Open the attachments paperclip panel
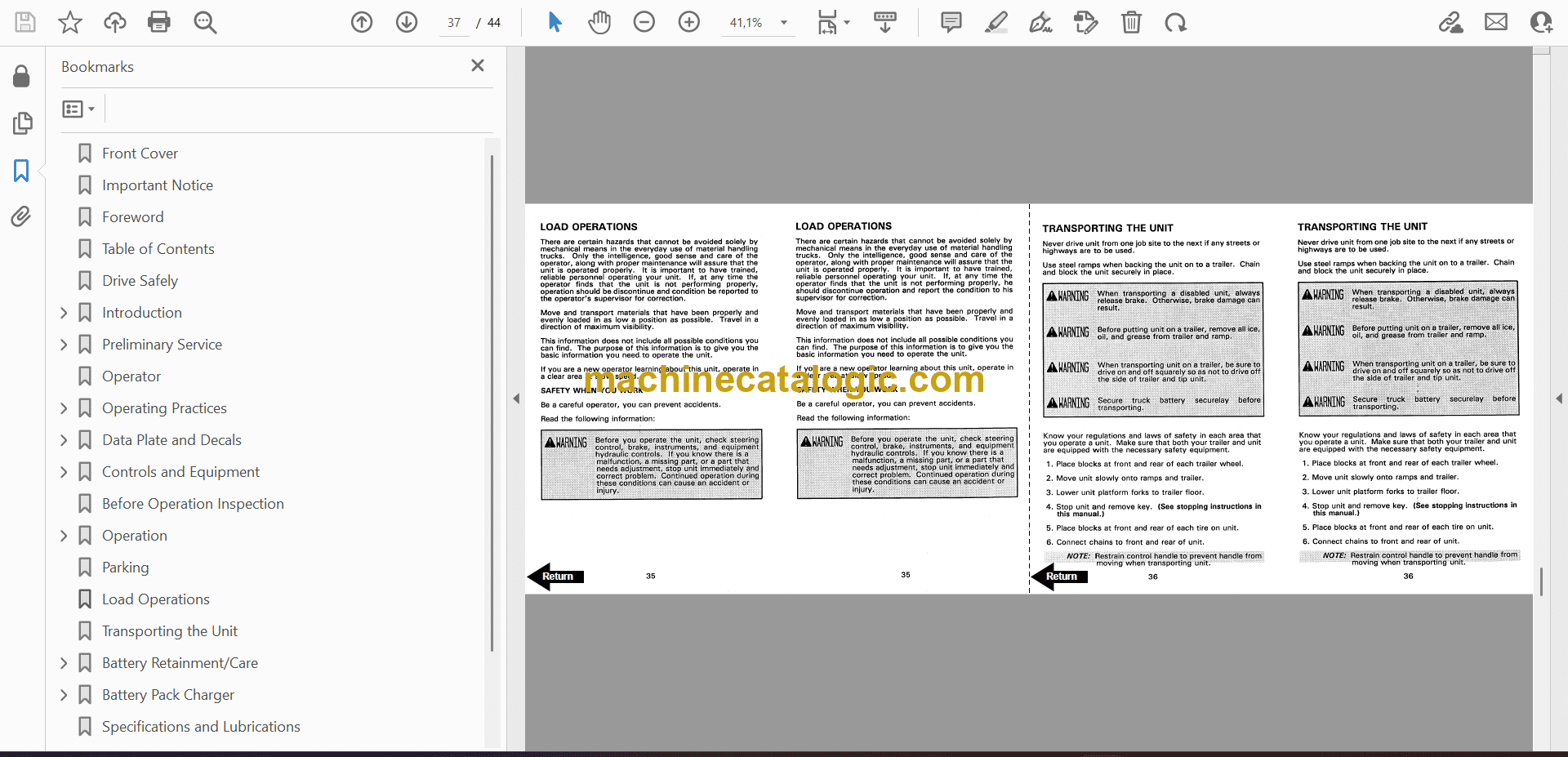Image resolution: width=1568 pixels, height=757 pixels. pyautogui.click(x=22, y=216)
